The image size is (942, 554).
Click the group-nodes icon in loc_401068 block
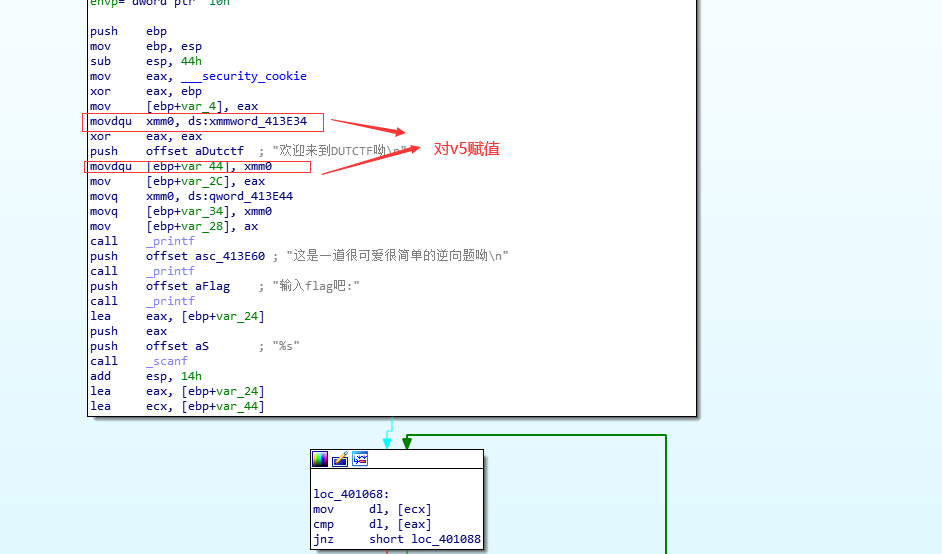(x=360, y=460)
